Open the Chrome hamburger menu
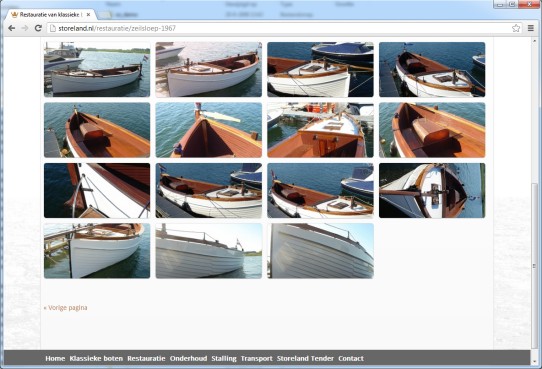The height and width of the screenshot is (369, 542). tap(531, 28)
